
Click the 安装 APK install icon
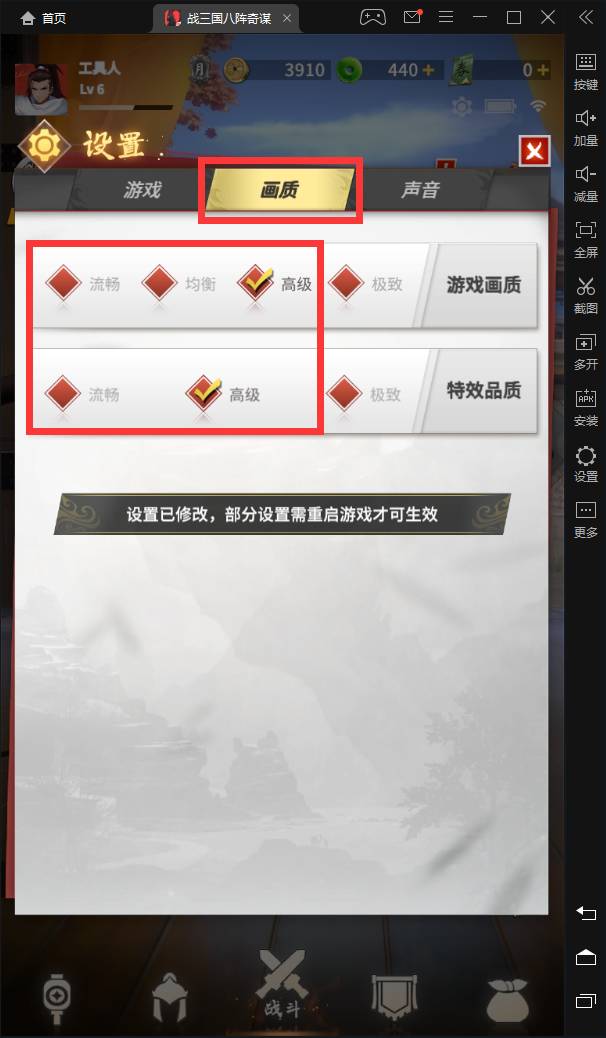point(585,407)
